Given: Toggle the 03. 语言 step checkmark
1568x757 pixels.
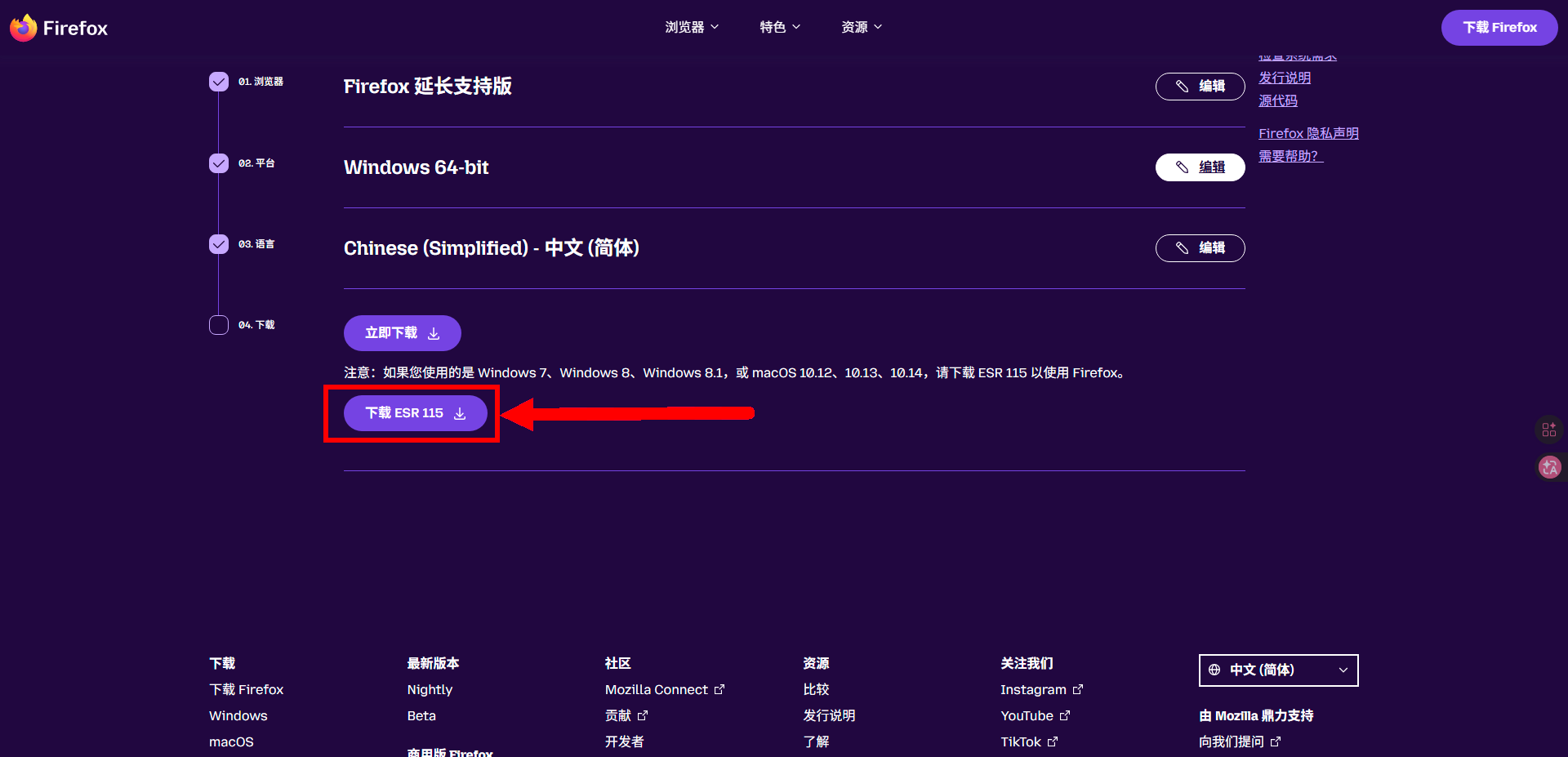Looking at the screenshot, I should click(x=219, y=244).
